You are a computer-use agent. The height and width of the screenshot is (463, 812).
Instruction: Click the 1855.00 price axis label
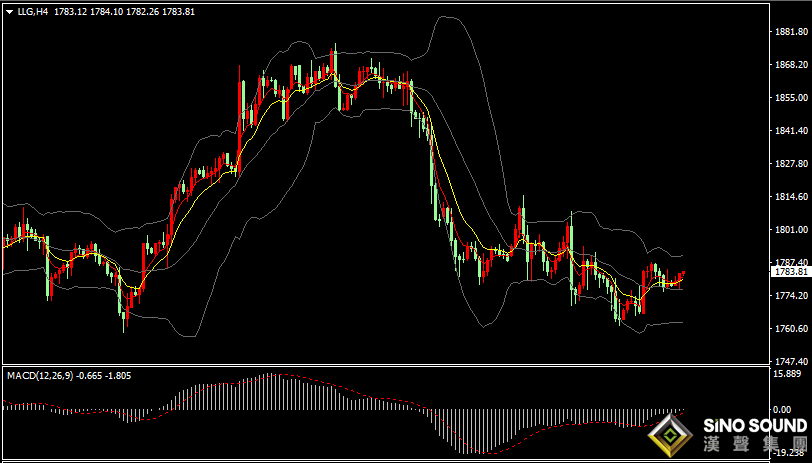(x=790, y=98)
